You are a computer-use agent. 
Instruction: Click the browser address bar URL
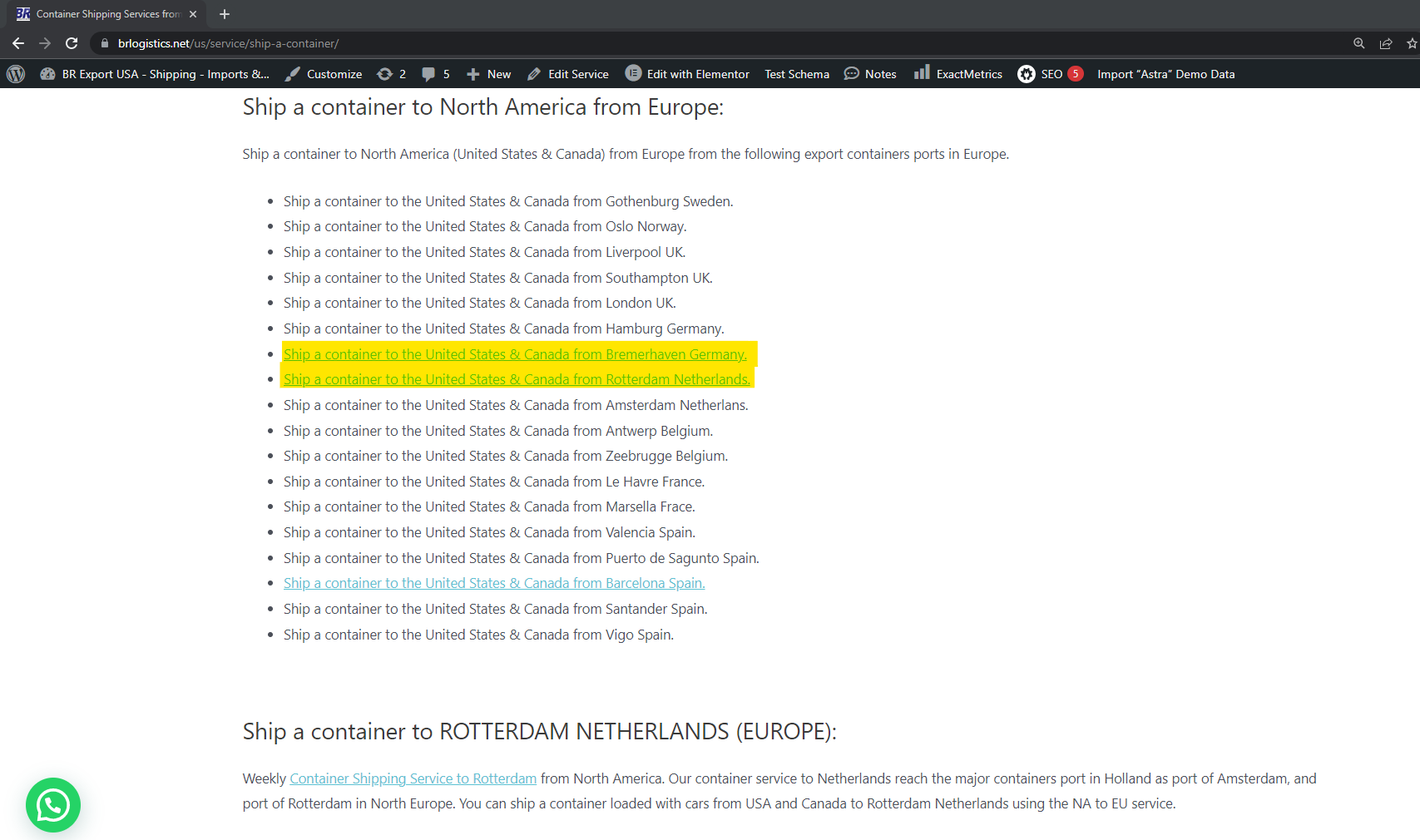coord(228,43)
